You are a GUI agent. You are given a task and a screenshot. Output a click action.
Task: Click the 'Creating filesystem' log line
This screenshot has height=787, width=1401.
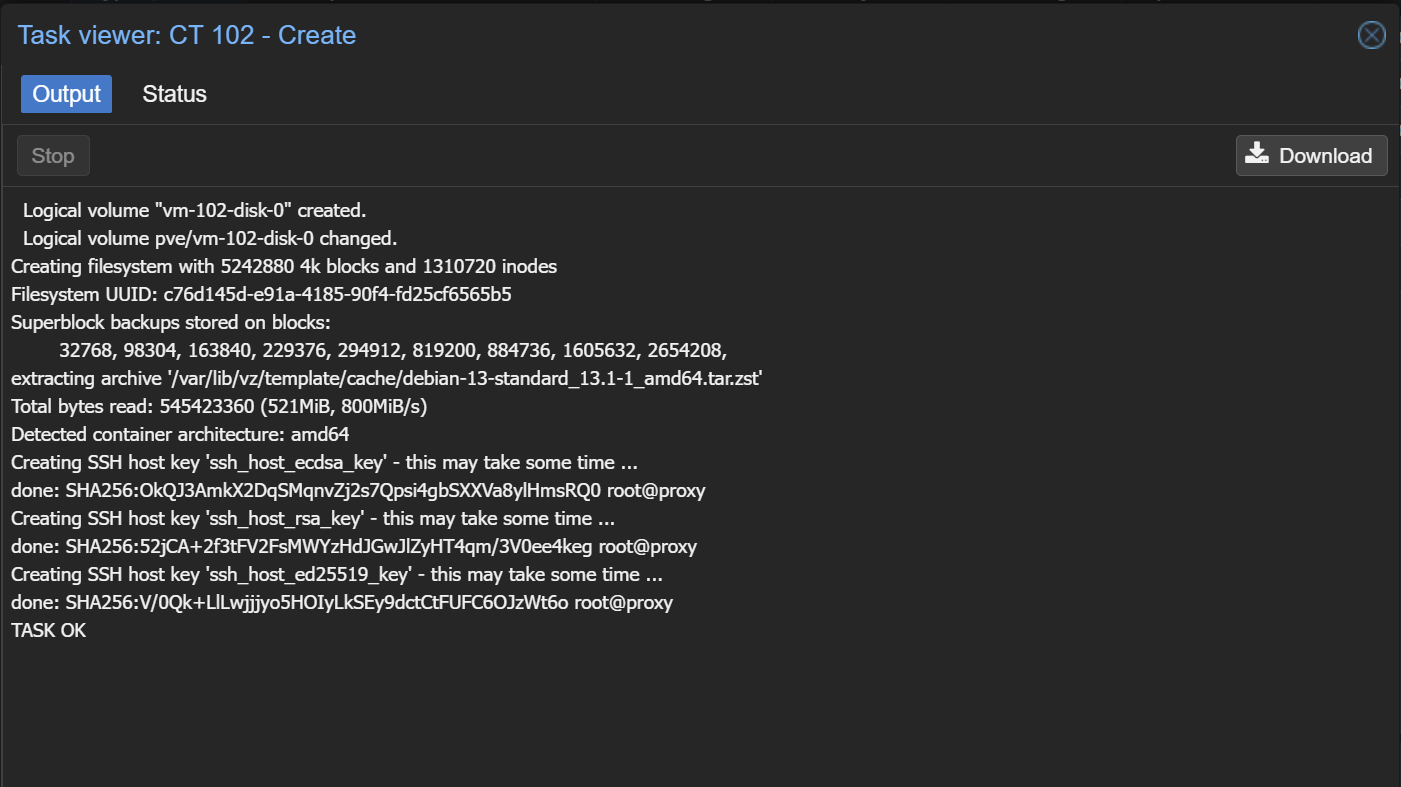coord(284,267)
